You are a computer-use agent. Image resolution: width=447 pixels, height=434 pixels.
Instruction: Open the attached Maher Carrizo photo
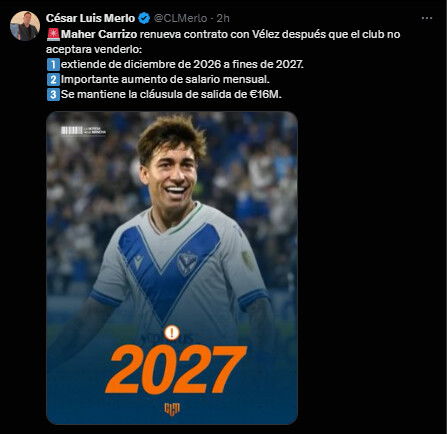[172, 268]
